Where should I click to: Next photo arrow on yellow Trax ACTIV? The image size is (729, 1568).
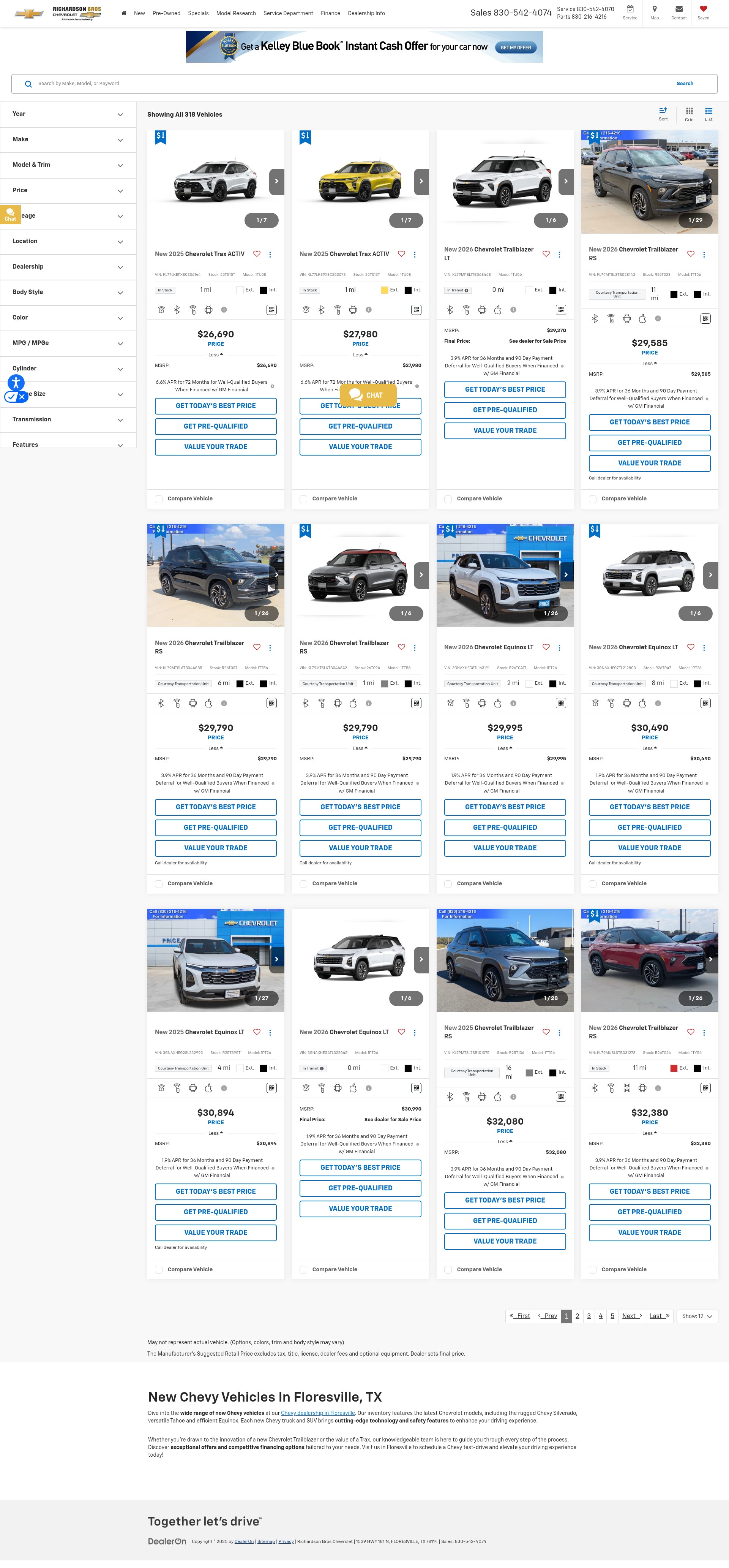(x=421, y=181)
